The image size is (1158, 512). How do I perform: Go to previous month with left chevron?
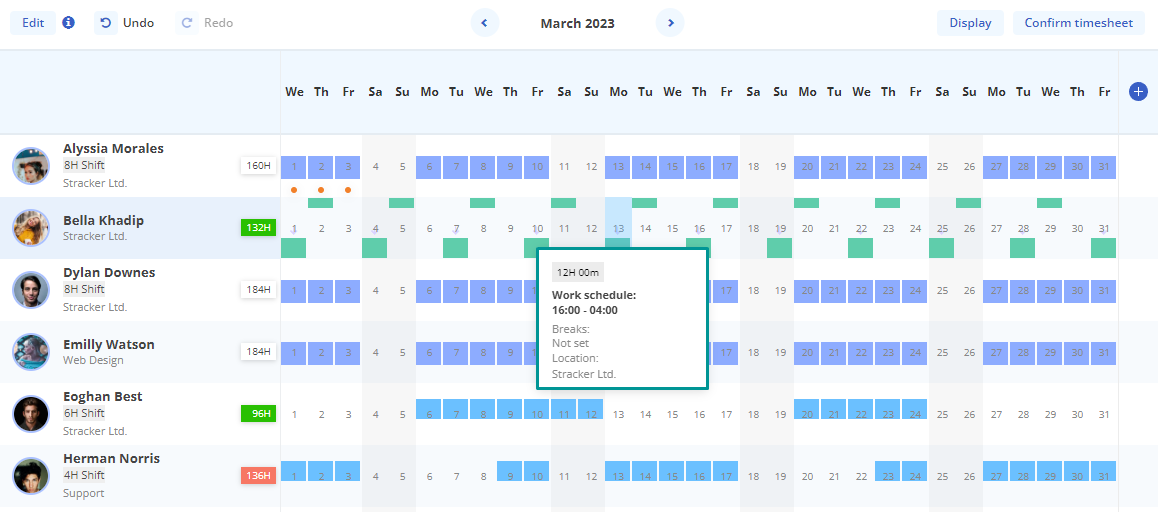(x=485, y=23)
